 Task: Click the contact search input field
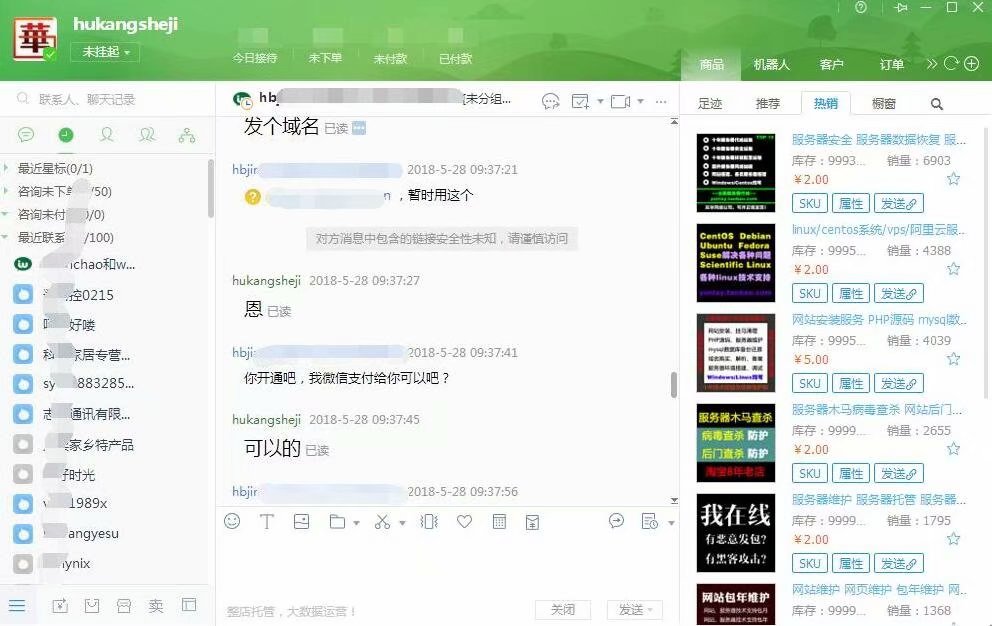click(108, 99)
